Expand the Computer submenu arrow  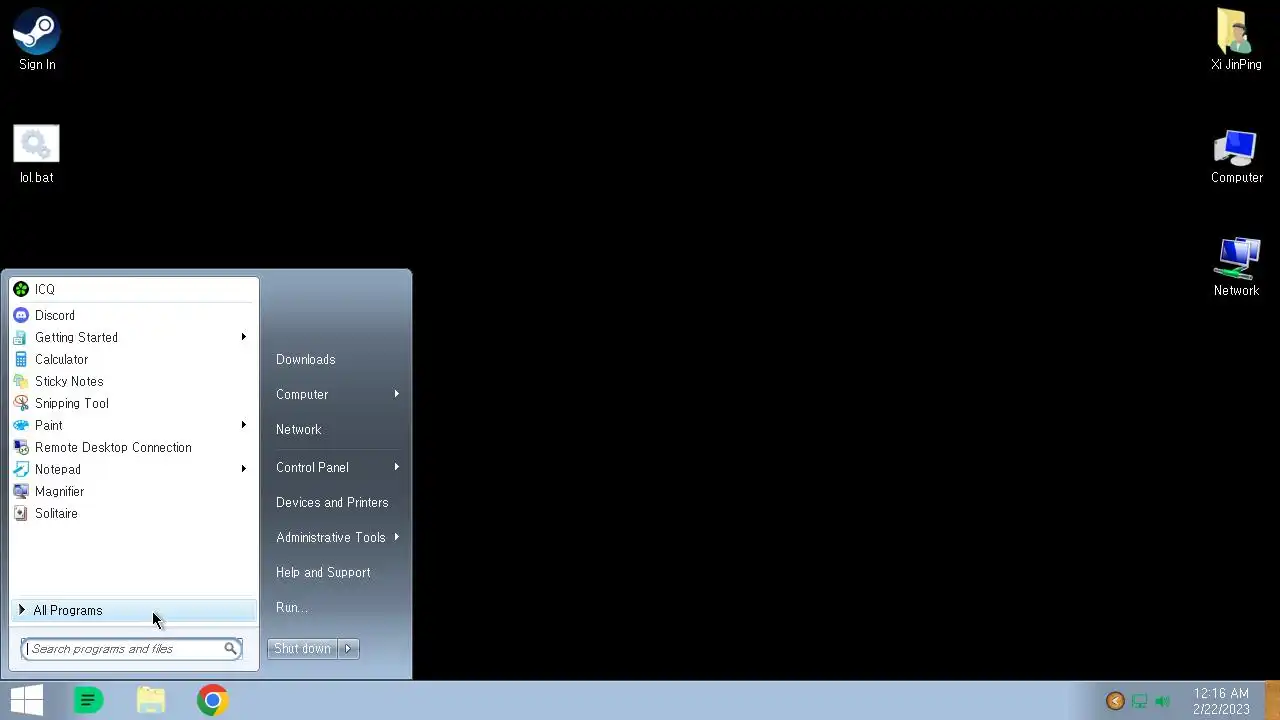point(397,394)
